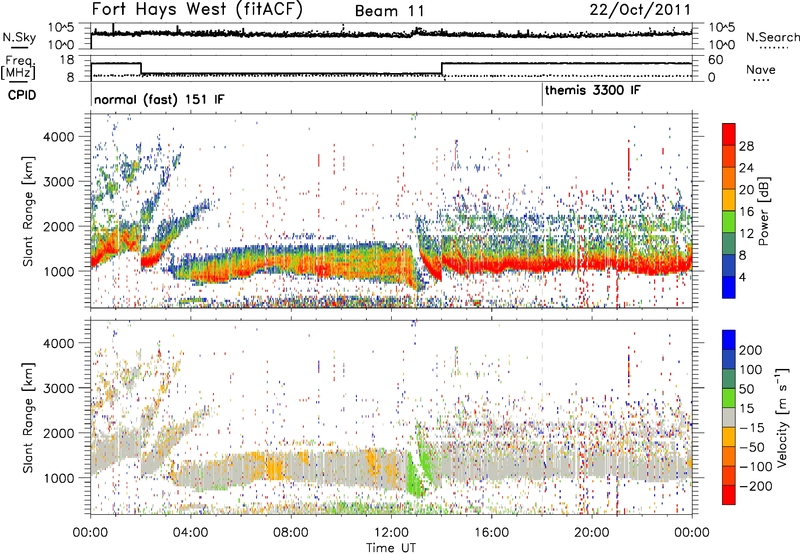The width and height of the screenshot is (800, 554).
Task: Click the -100 tick on Velocity colorbar
Action: [756, 467]
